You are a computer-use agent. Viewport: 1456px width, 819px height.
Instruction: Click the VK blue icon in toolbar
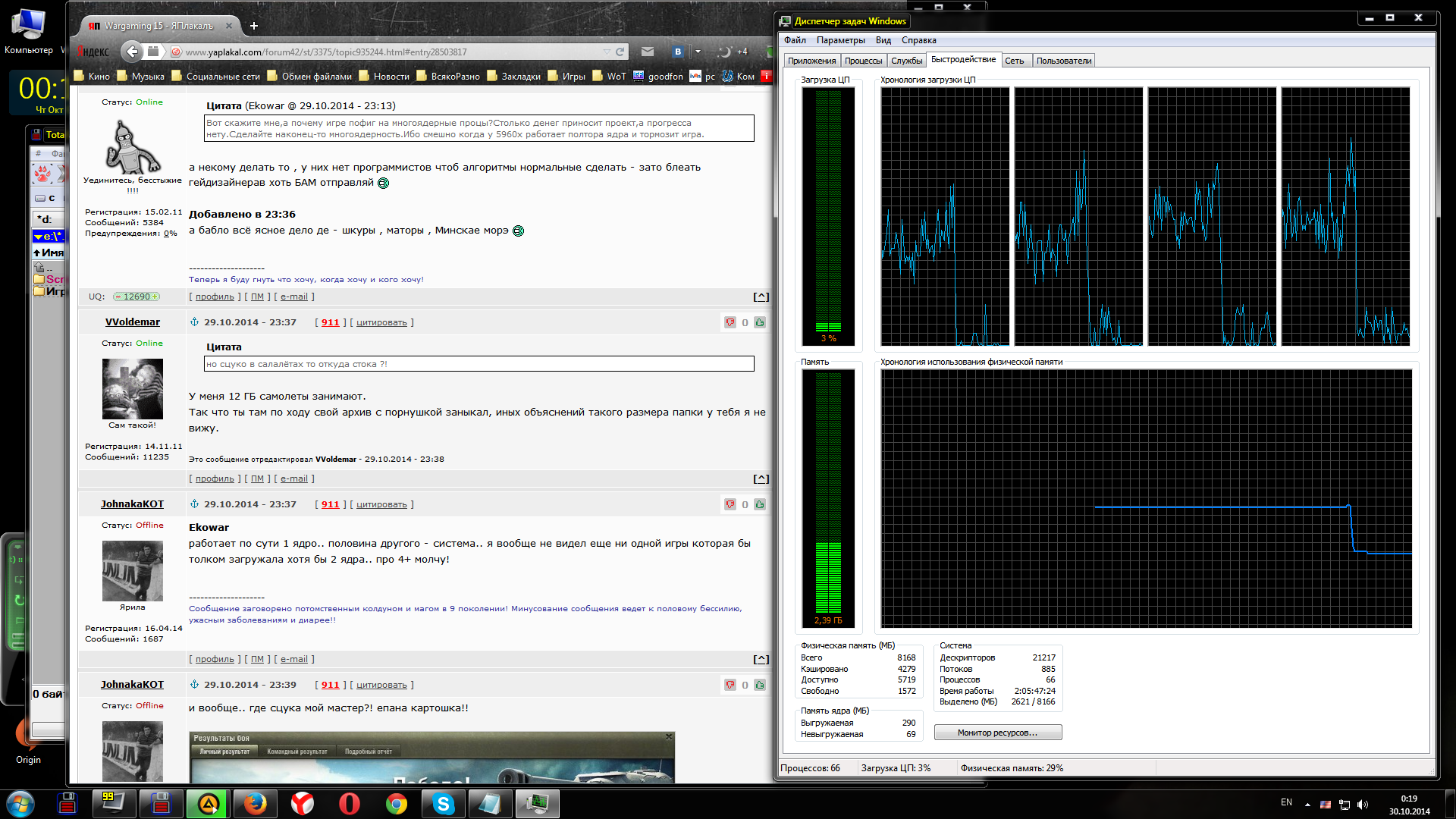(678, 52)
